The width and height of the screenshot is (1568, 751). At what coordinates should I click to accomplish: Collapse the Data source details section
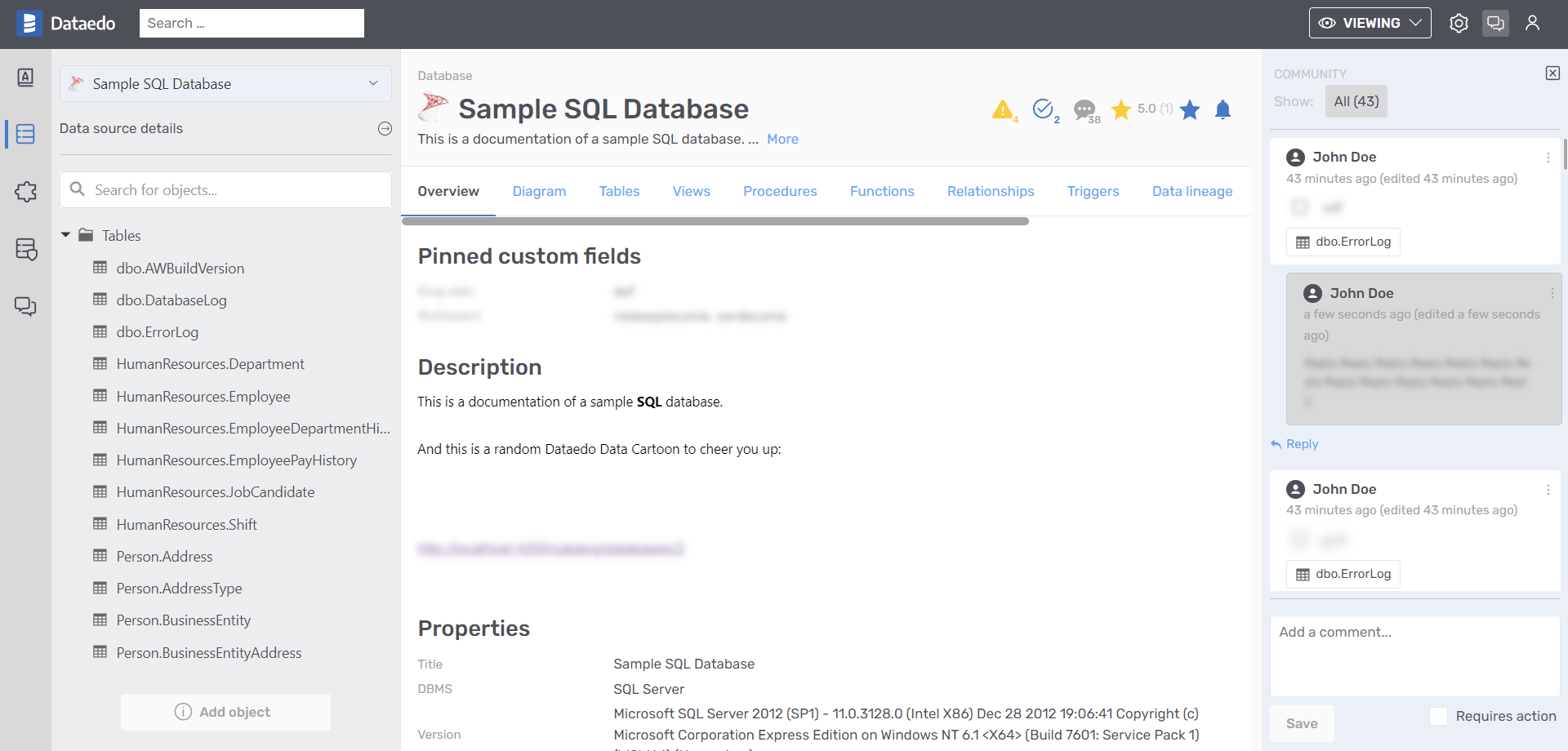(385, 129)
